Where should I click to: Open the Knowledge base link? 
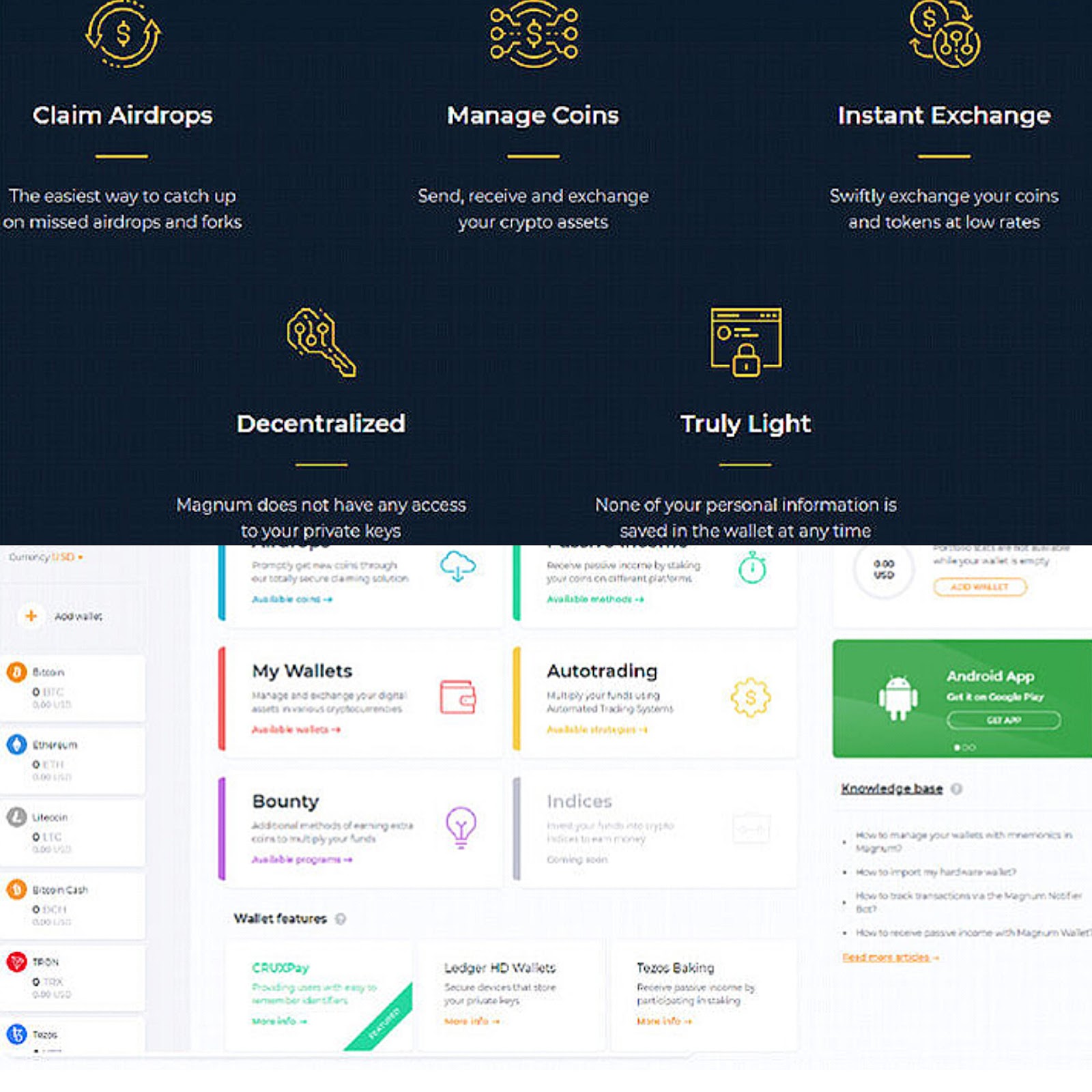coord(891,789)
